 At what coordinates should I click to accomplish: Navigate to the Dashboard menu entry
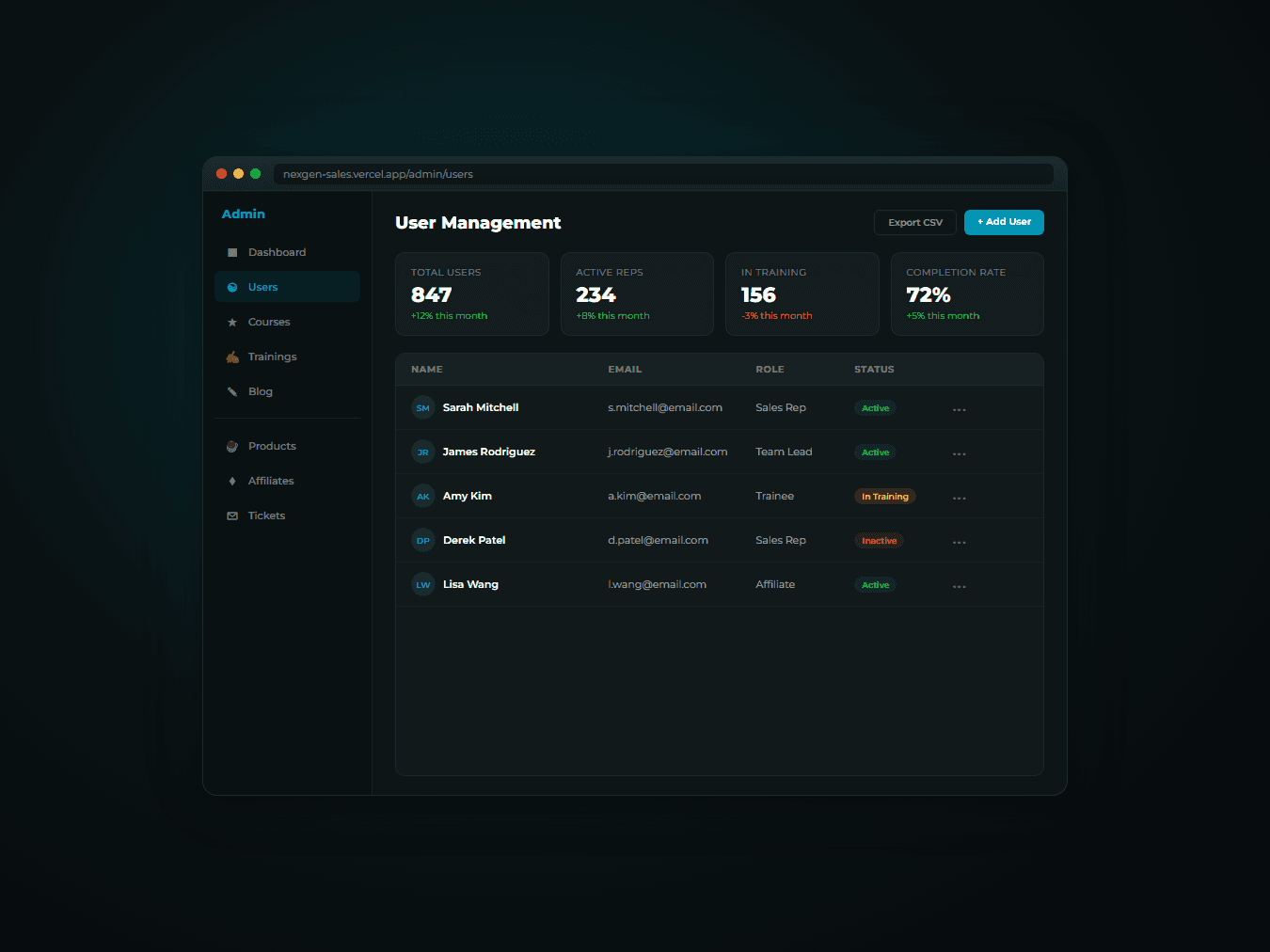point(277,252)
